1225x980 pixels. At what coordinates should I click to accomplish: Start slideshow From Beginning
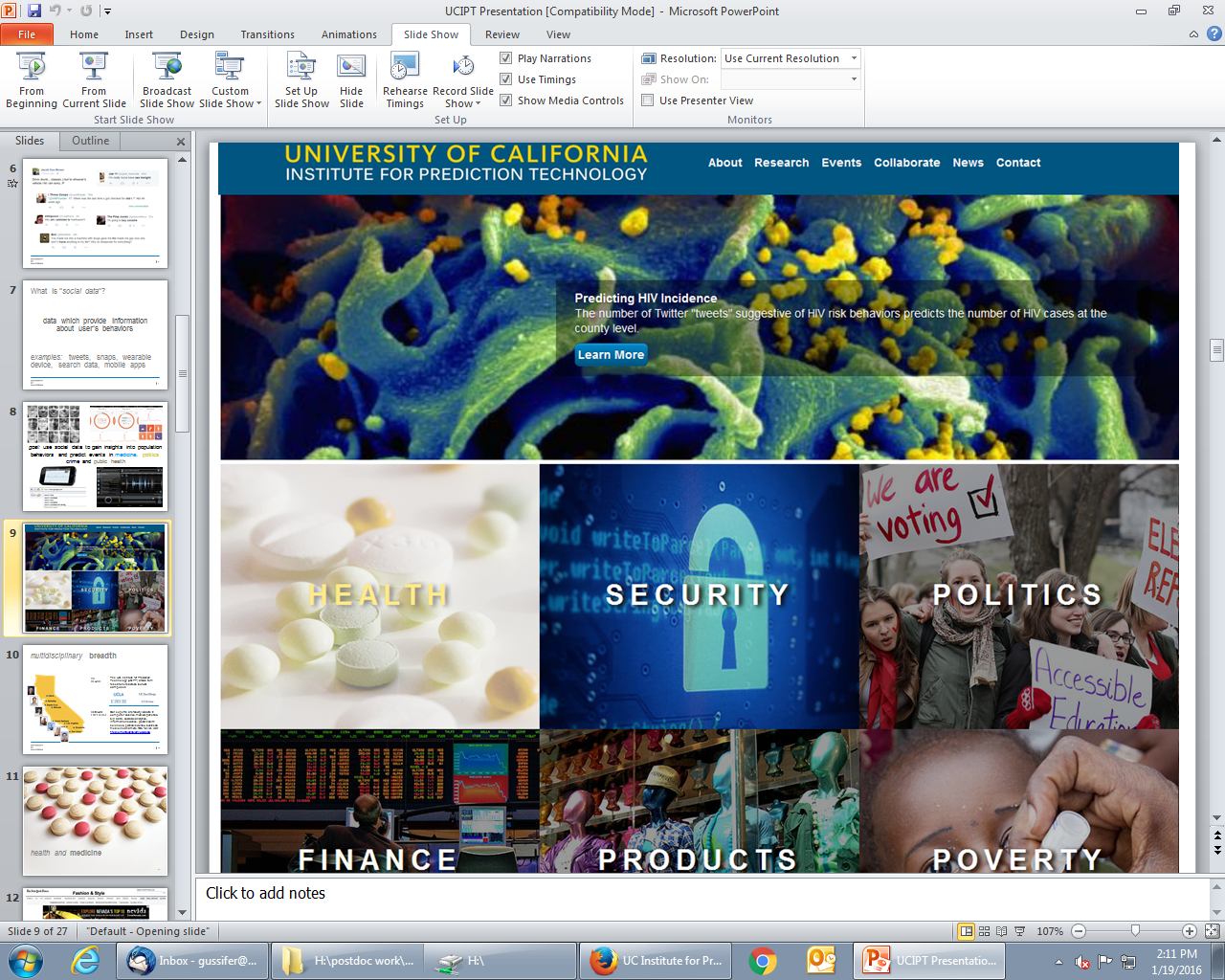[32, 80]
